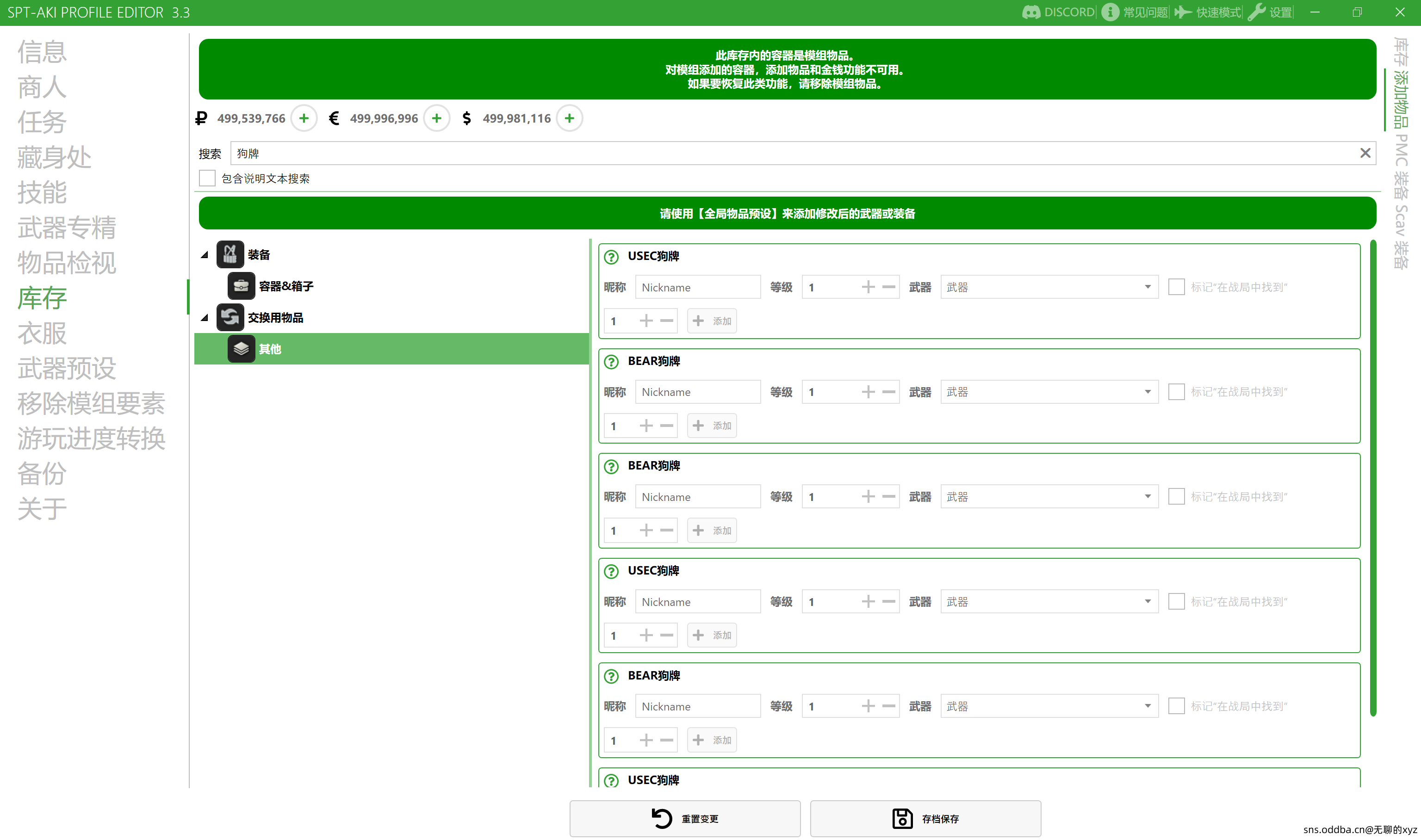This screenshot has height=840, width=1421.
Task: Switch to 藏身处 section
Action: click(x=54, y=157)
